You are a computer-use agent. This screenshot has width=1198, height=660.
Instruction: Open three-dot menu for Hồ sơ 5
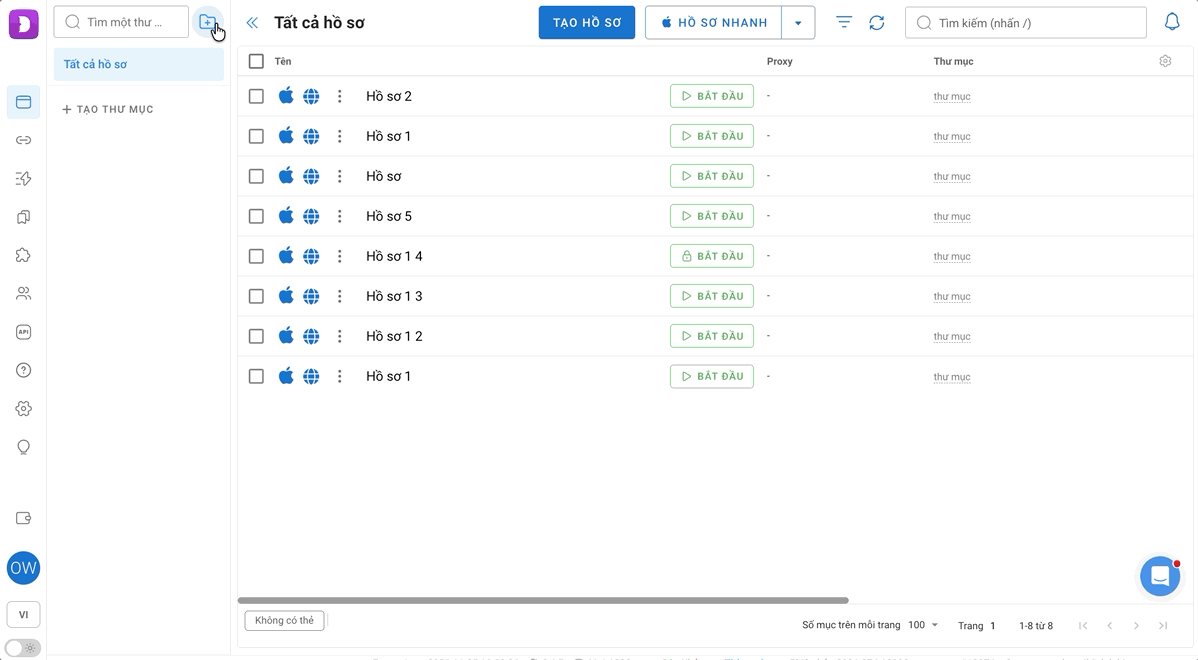[x=340, y=216]
